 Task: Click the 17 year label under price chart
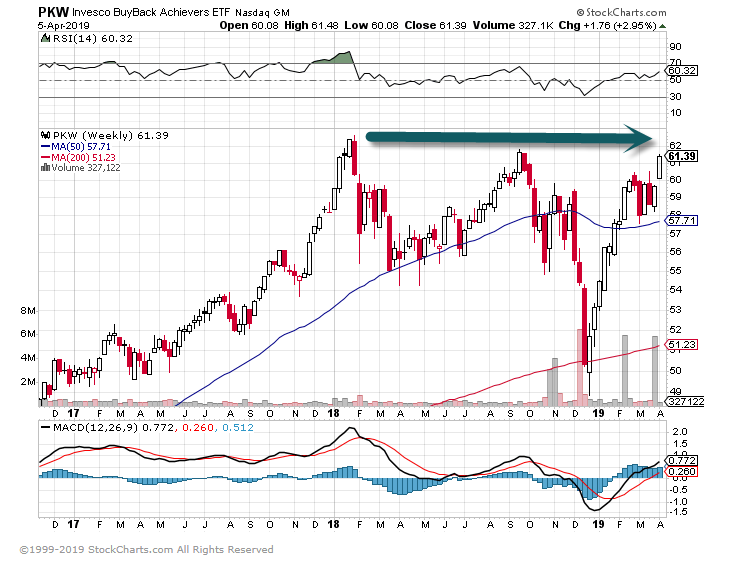73,414
